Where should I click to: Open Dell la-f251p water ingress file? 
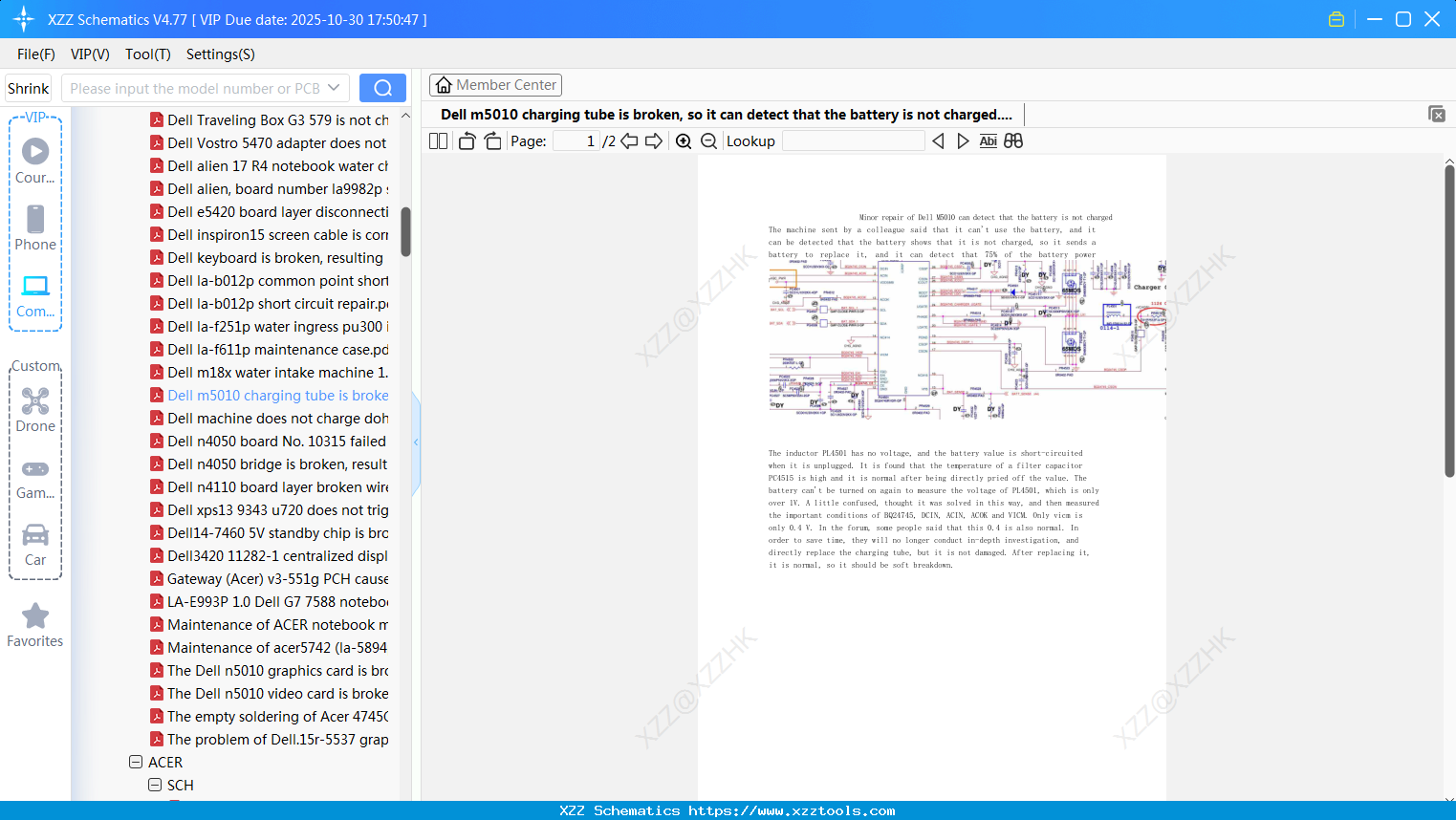(x=270, y=327)
